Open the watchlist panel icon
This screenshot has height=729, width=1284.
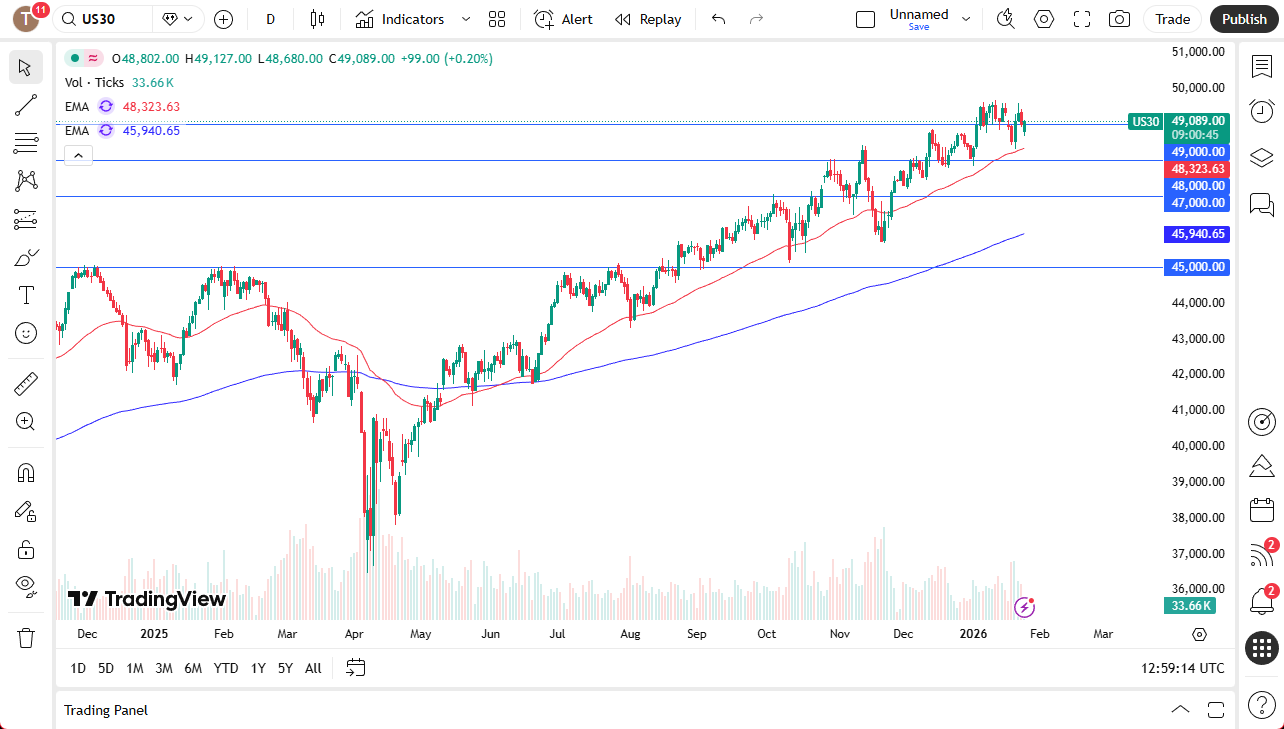[1262, 67]
